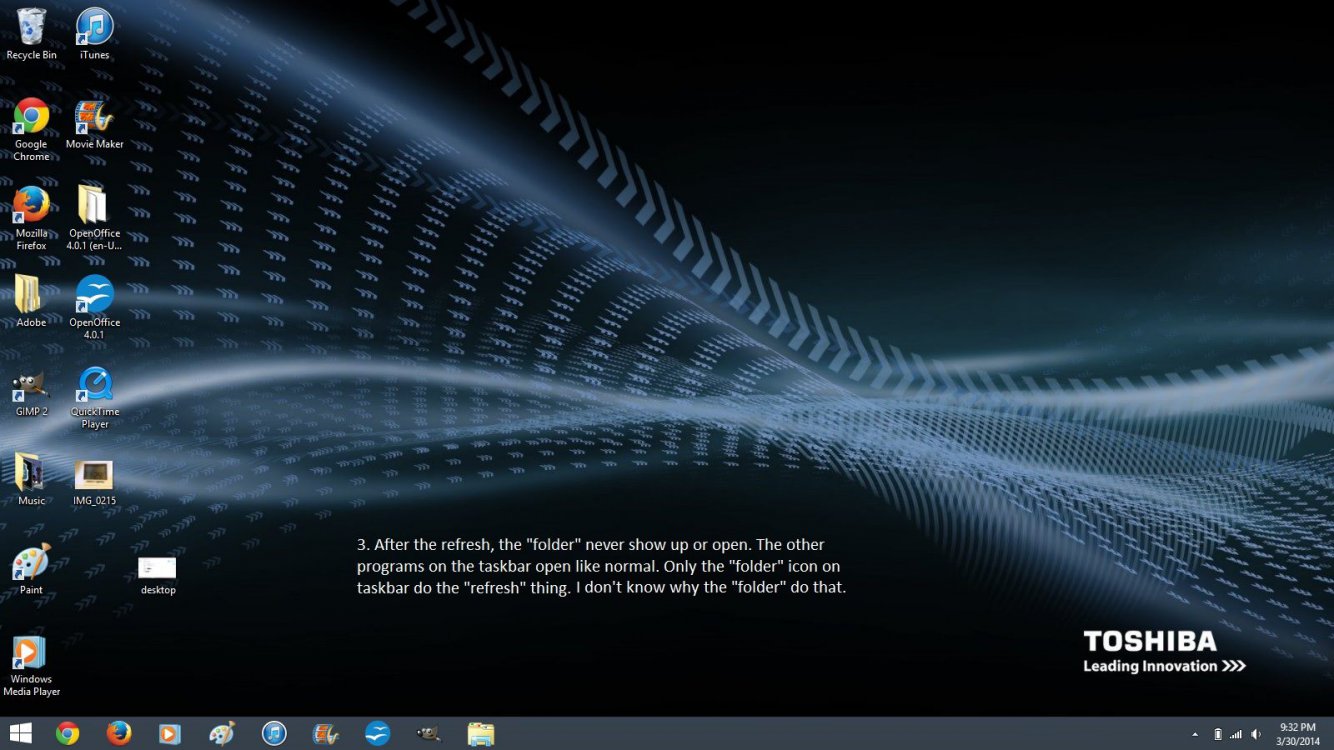Check the battery status tray icon
Image resolution: width=1334 pixels, height=750 pixels.
(x=1217, y=734)
